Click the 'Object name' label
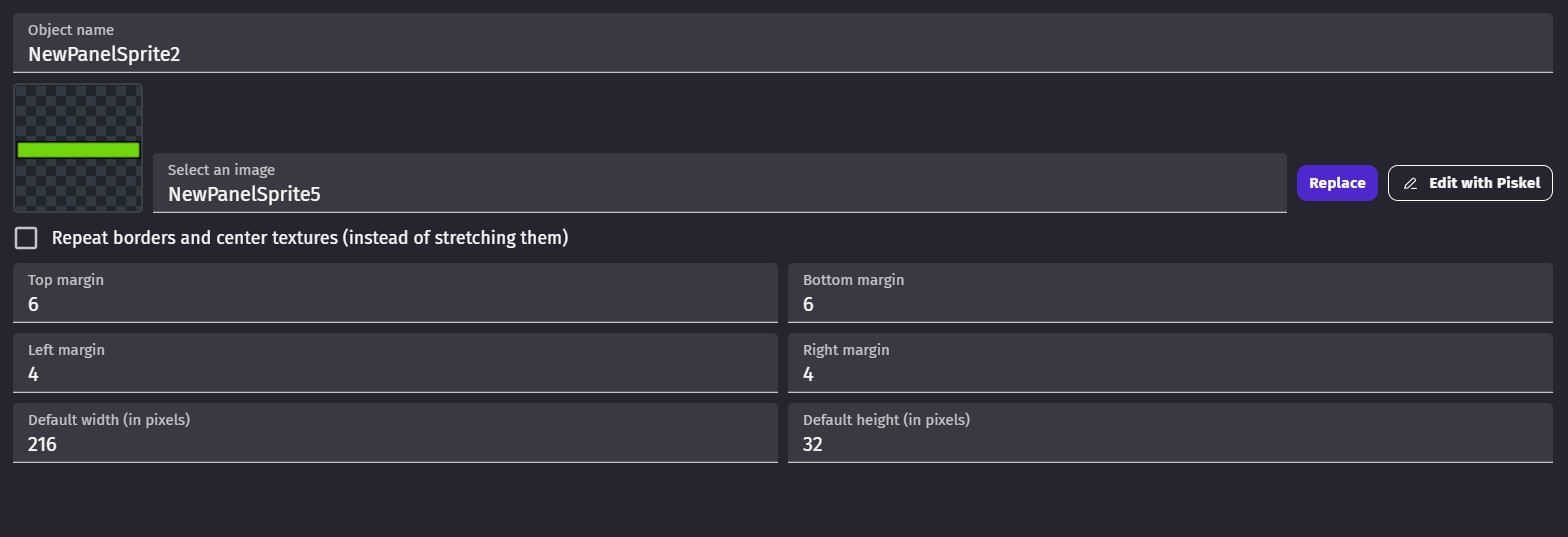The height and width of the screenshot is (537, 1568). pyautogui.click(x=71, y=30)
